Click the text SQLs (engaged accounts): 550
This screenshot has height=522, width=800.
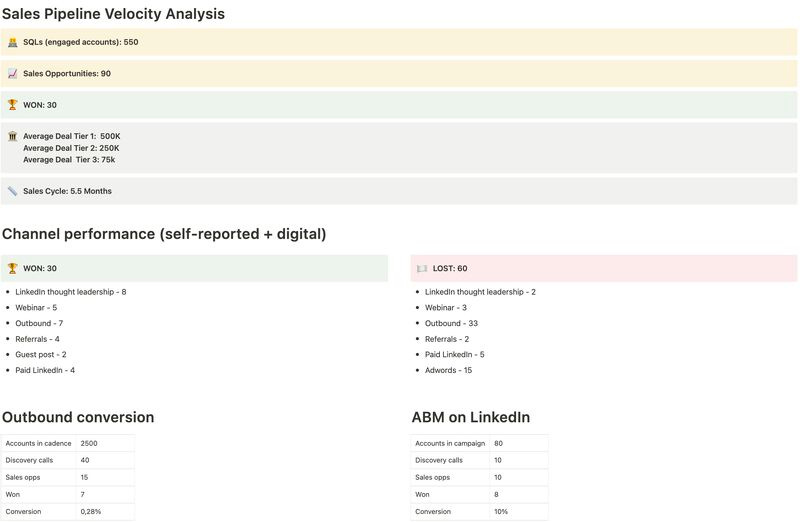coord(81,42)
